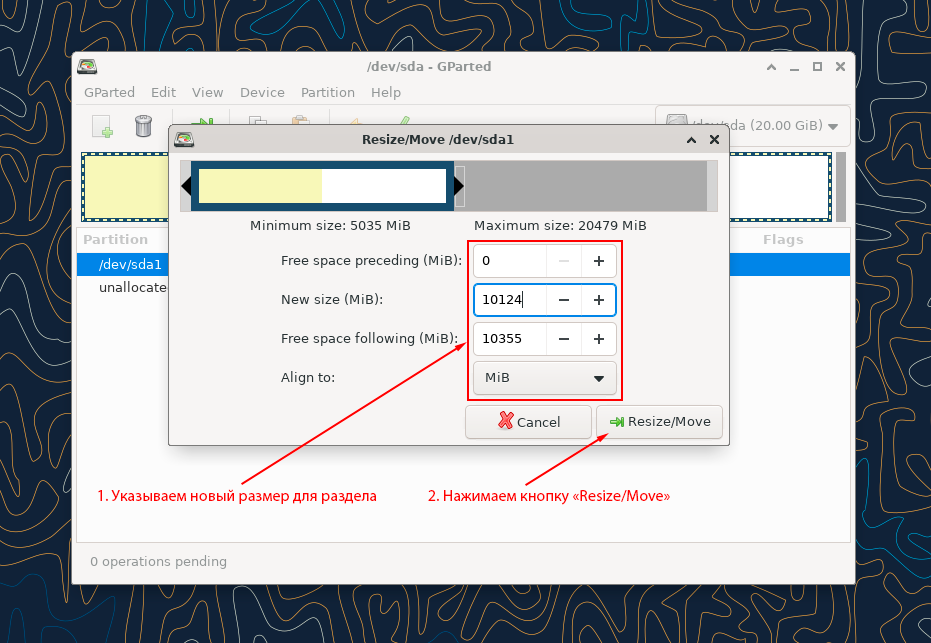The image size is (931, 643).
Task: Click the '/dev/sda - GParted' window title
Action: coord(429,66)
